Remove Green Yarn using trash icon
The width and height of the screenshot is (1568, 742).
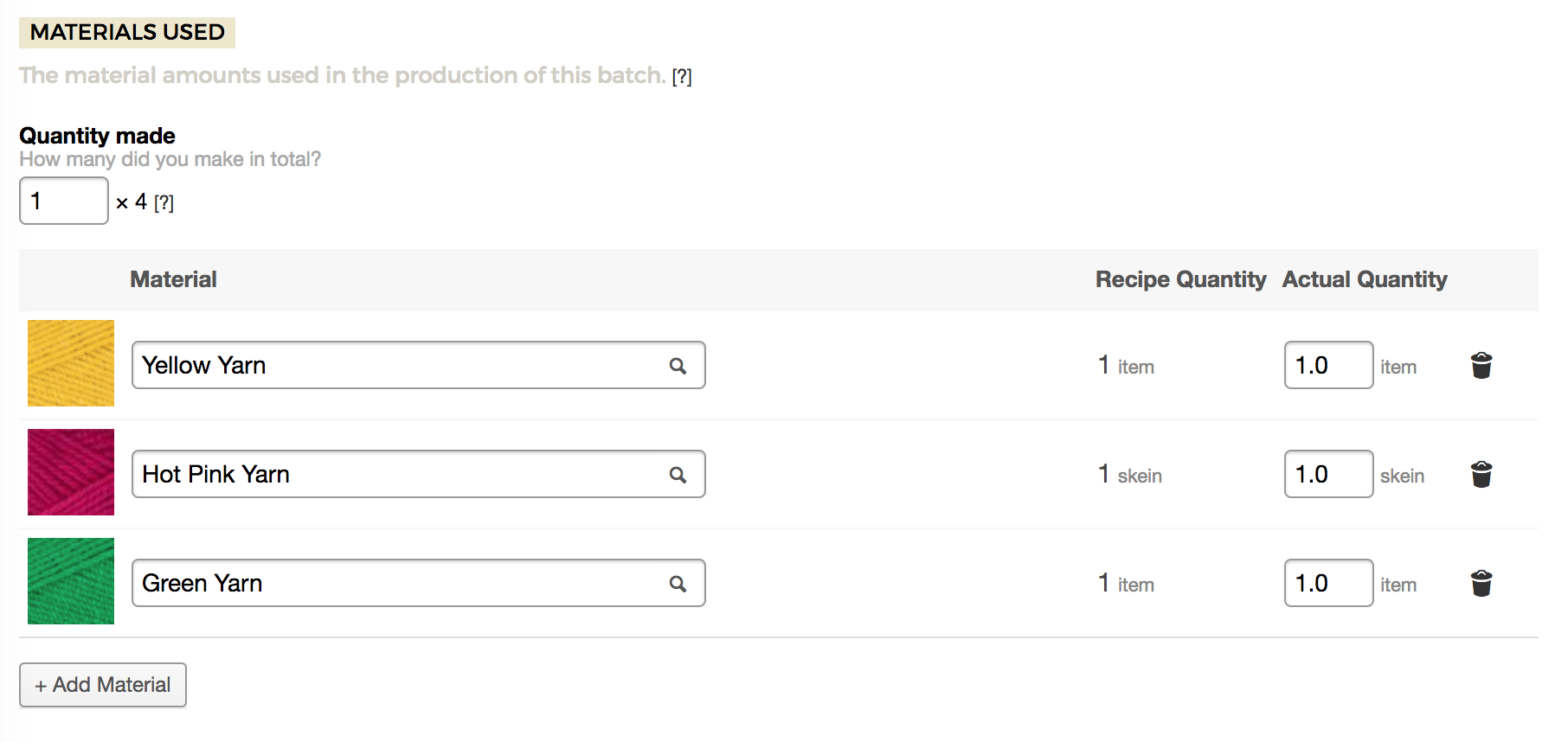[x=1481, y=584]
